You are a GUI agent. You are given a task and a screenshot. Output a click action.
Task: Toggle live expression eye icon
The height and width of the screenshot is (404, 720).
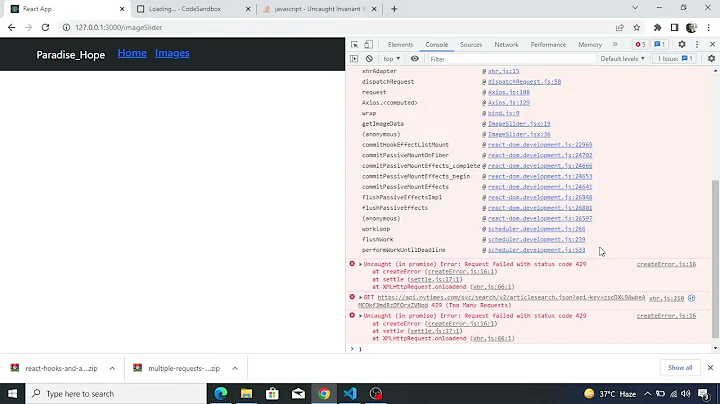tap(415, 59)
